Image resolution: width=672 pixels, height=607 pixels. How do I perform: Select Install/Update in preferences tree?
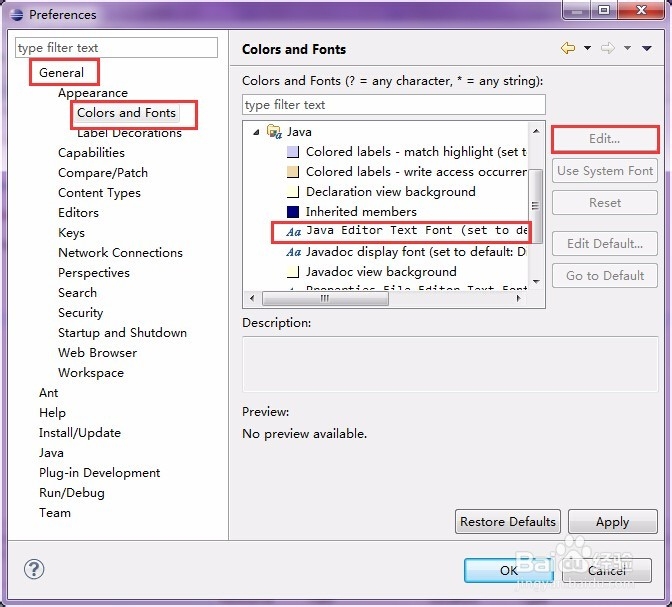coord(80,433)
